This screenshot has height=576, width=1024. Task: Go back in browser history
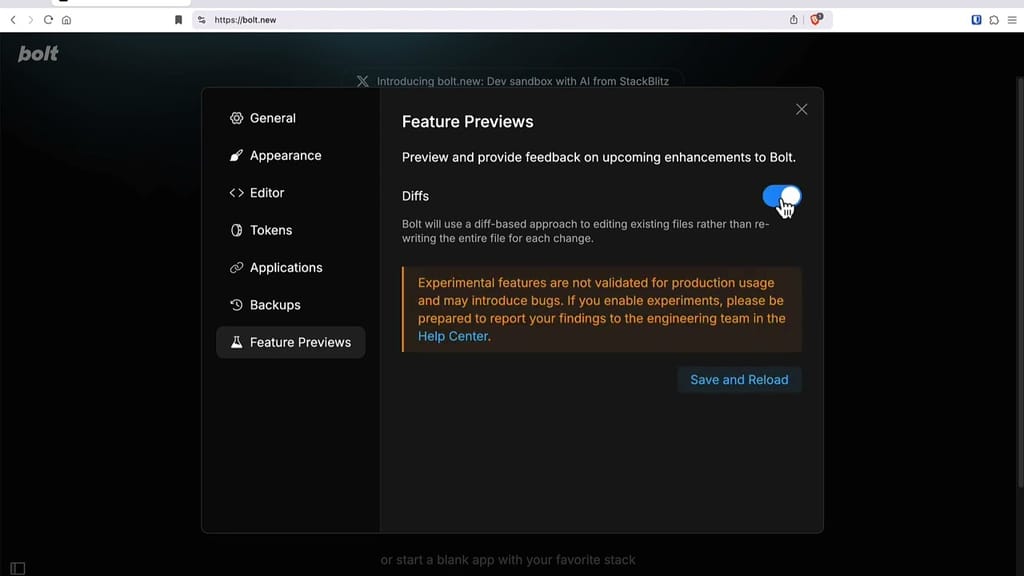(13, 20)
